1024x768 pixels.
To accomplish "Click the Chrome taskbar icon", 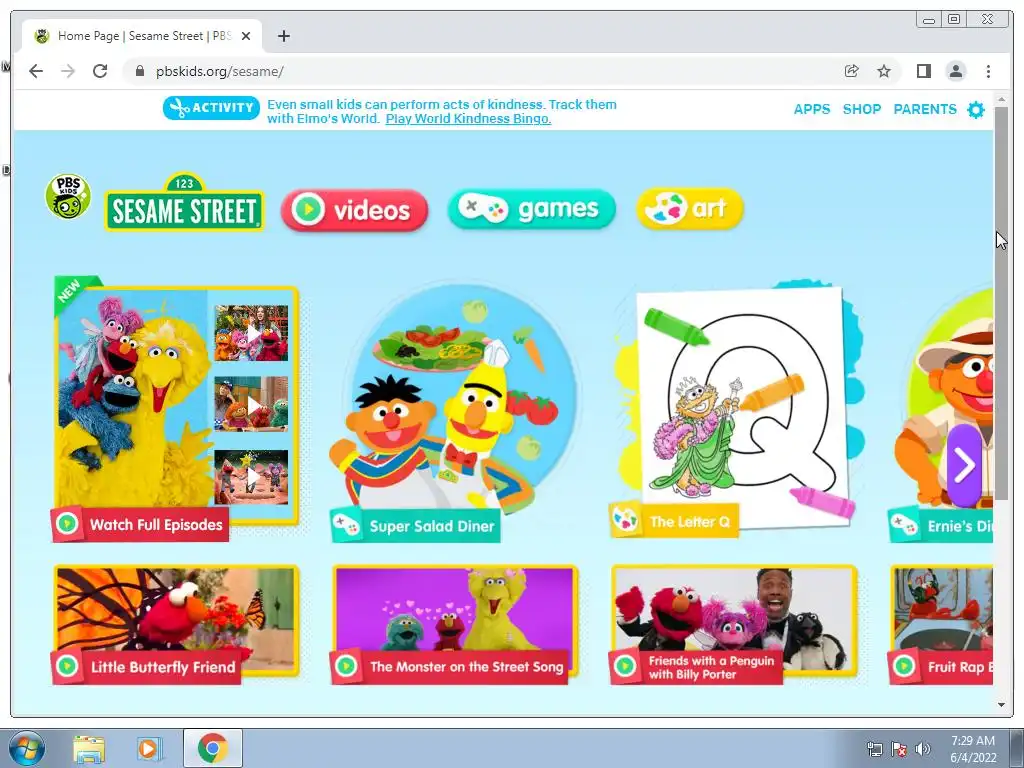I will (212, 748).
